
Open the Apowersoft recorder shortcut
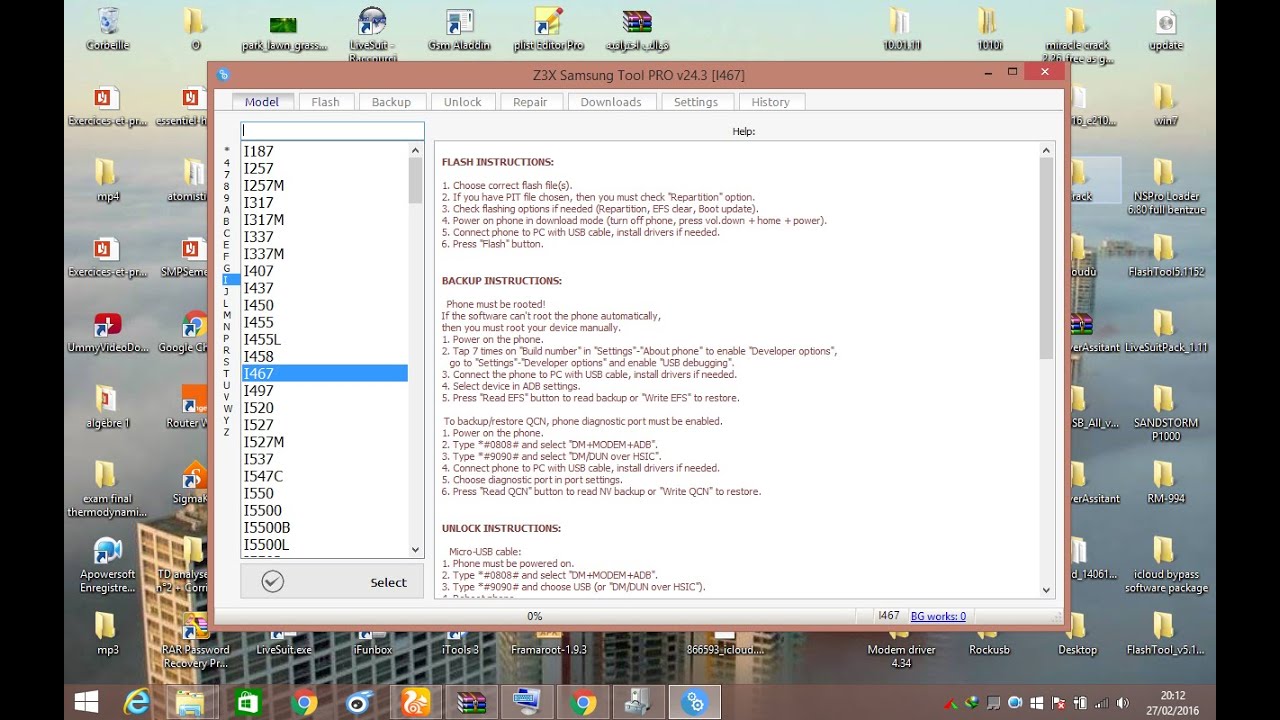click(x=108, y=565)
